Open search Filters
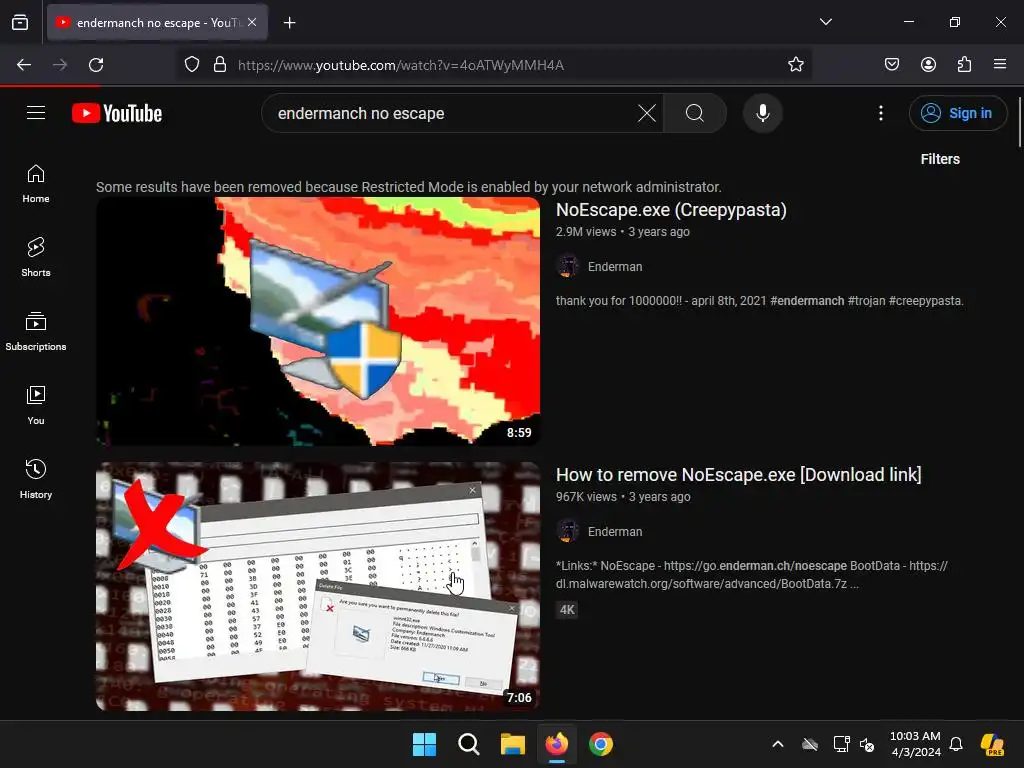1024x768 pixels. click(x=940, y=159)
